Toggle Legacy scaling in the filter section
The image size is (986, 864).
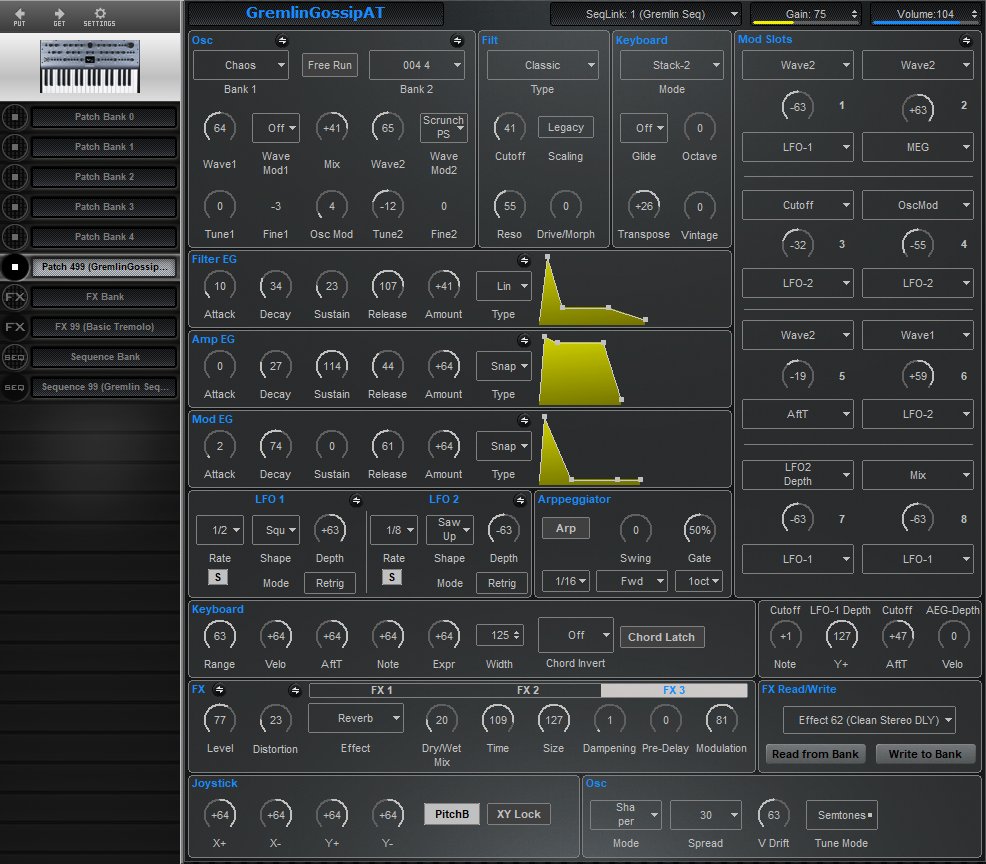565,128
